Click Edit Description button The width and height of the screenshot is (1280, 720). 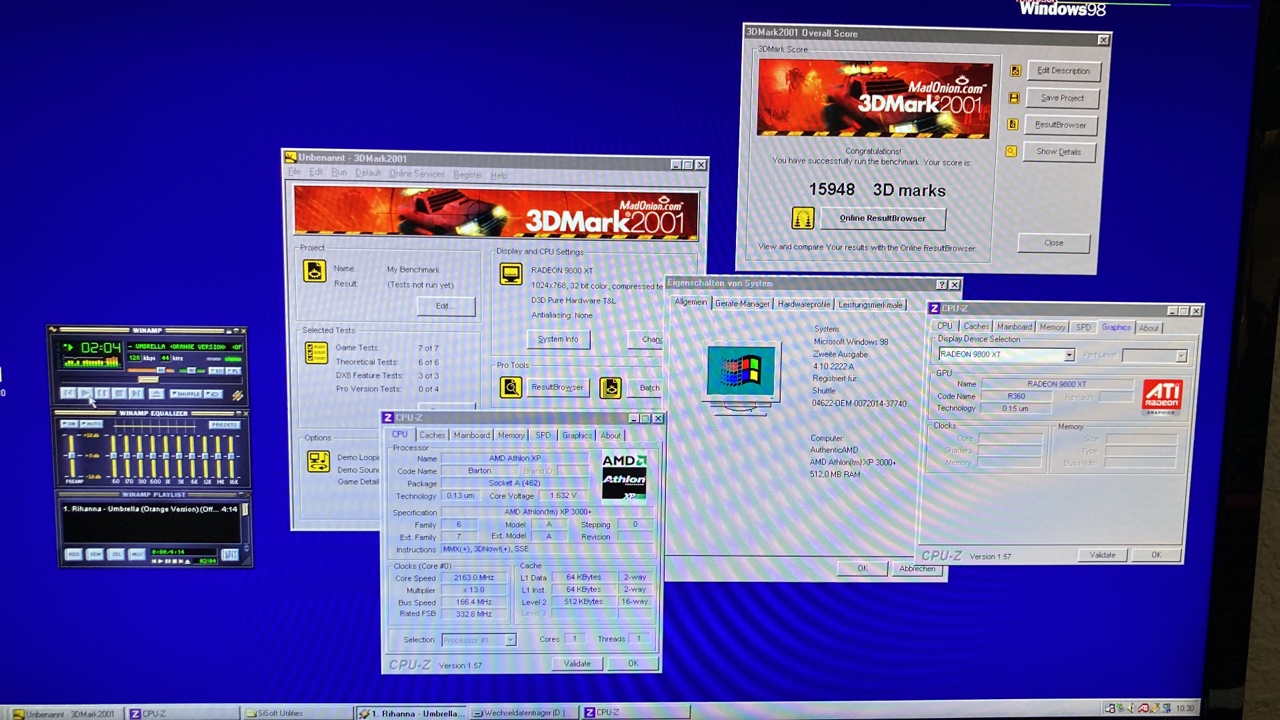click(x=1064, y=71)
